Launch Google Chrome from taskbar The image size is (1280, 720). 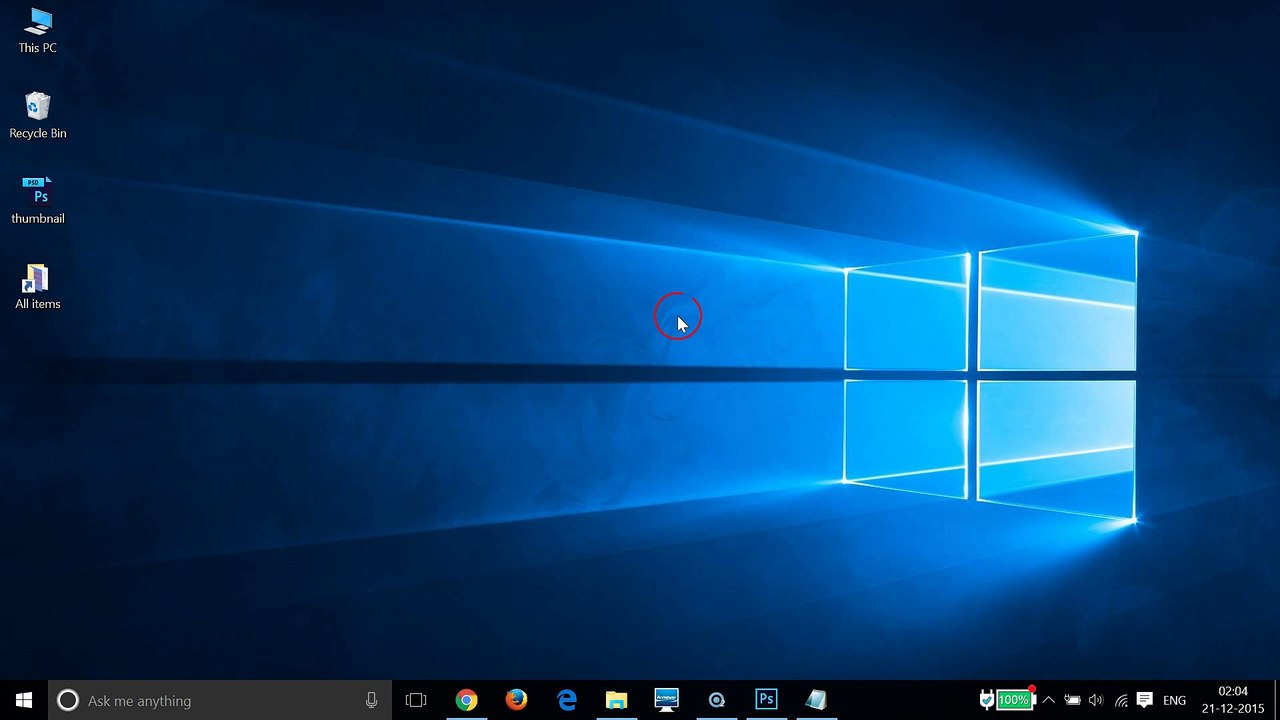[x=466, y=700]
